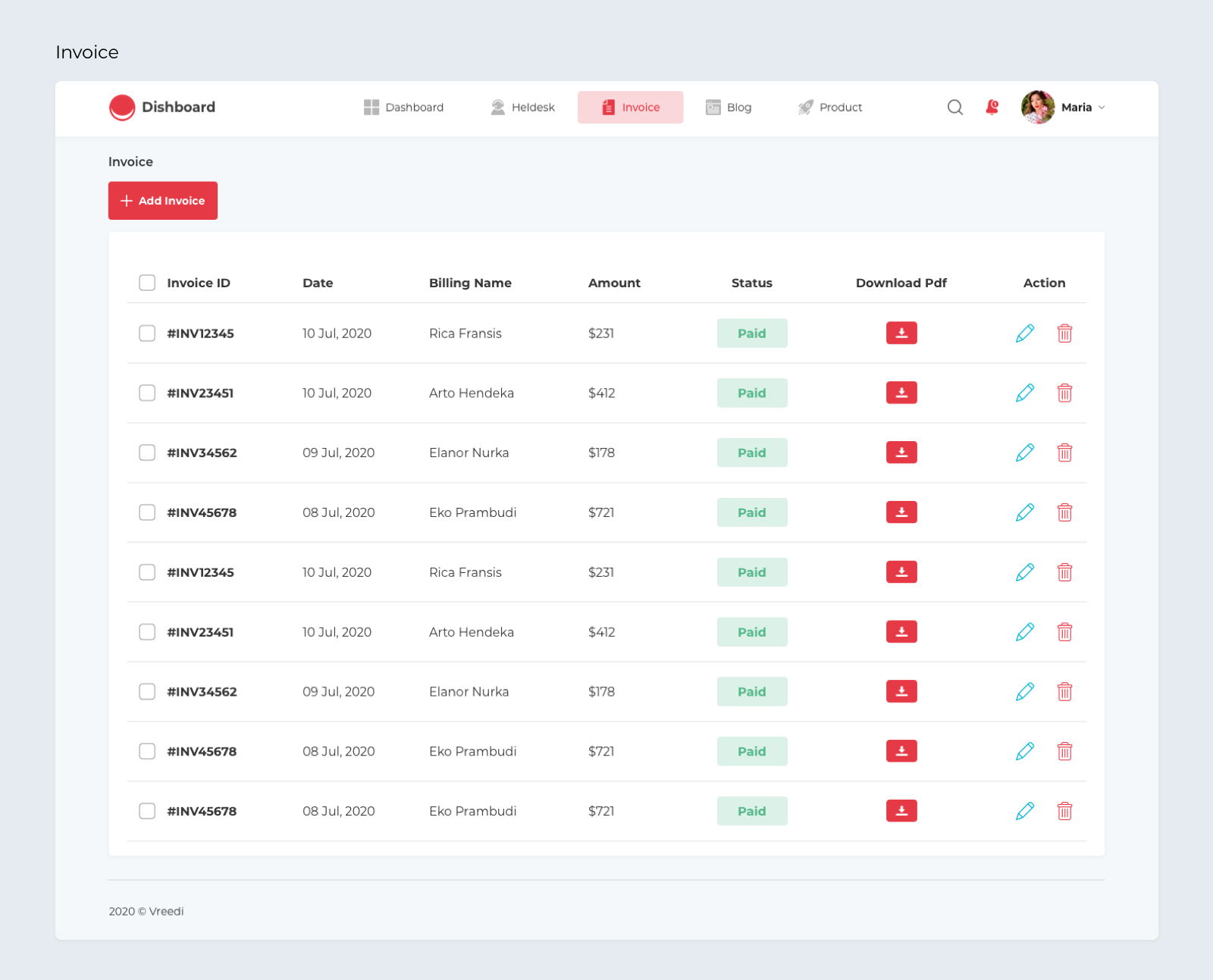Expand the Maria account dropdown chevron
Screen dimensions: 1213x980
(1102, 108)
